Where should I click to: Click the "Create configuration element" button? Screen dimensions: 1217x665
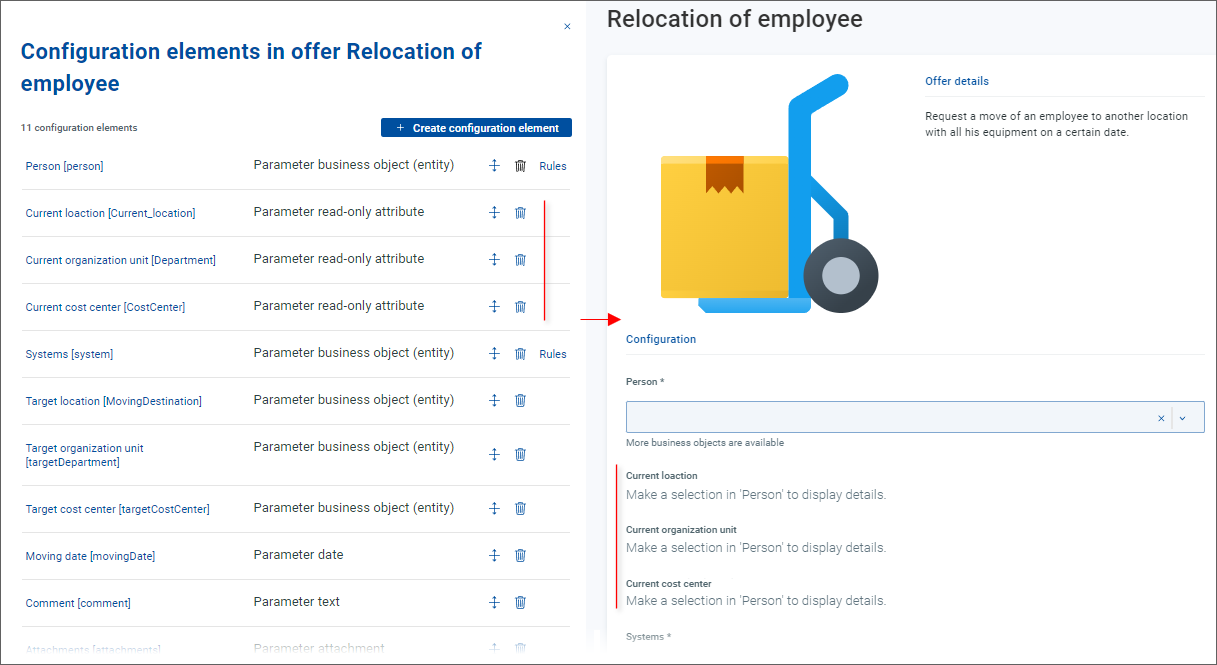click(476, 127)
